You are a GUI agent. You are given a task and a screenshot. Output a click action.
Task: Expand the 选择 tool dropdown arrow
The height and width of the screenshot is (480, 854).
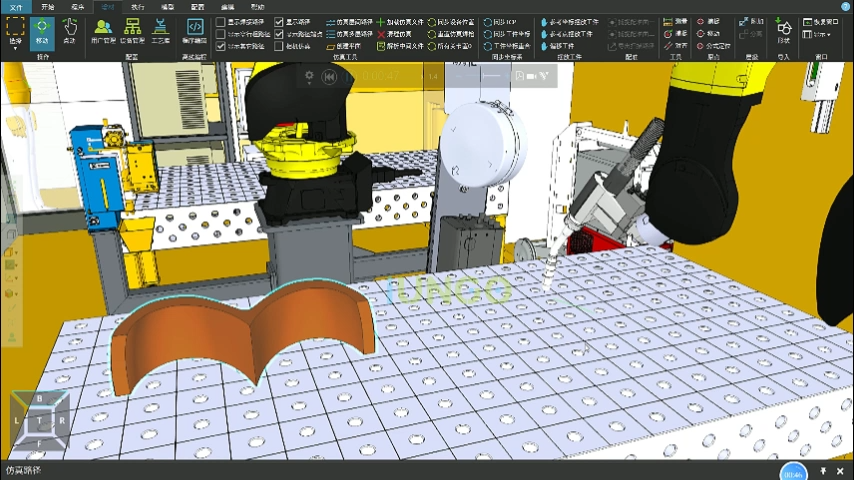coord(15,48)
